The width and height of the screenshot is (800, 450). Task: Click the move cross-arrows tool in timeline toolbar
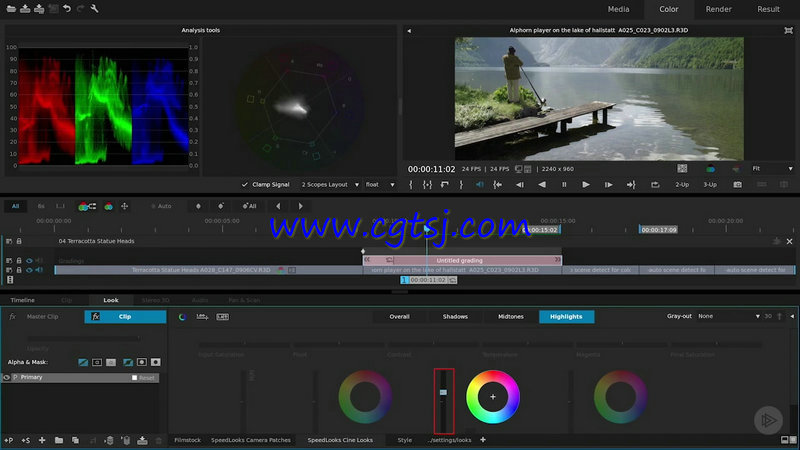[124, 206]
